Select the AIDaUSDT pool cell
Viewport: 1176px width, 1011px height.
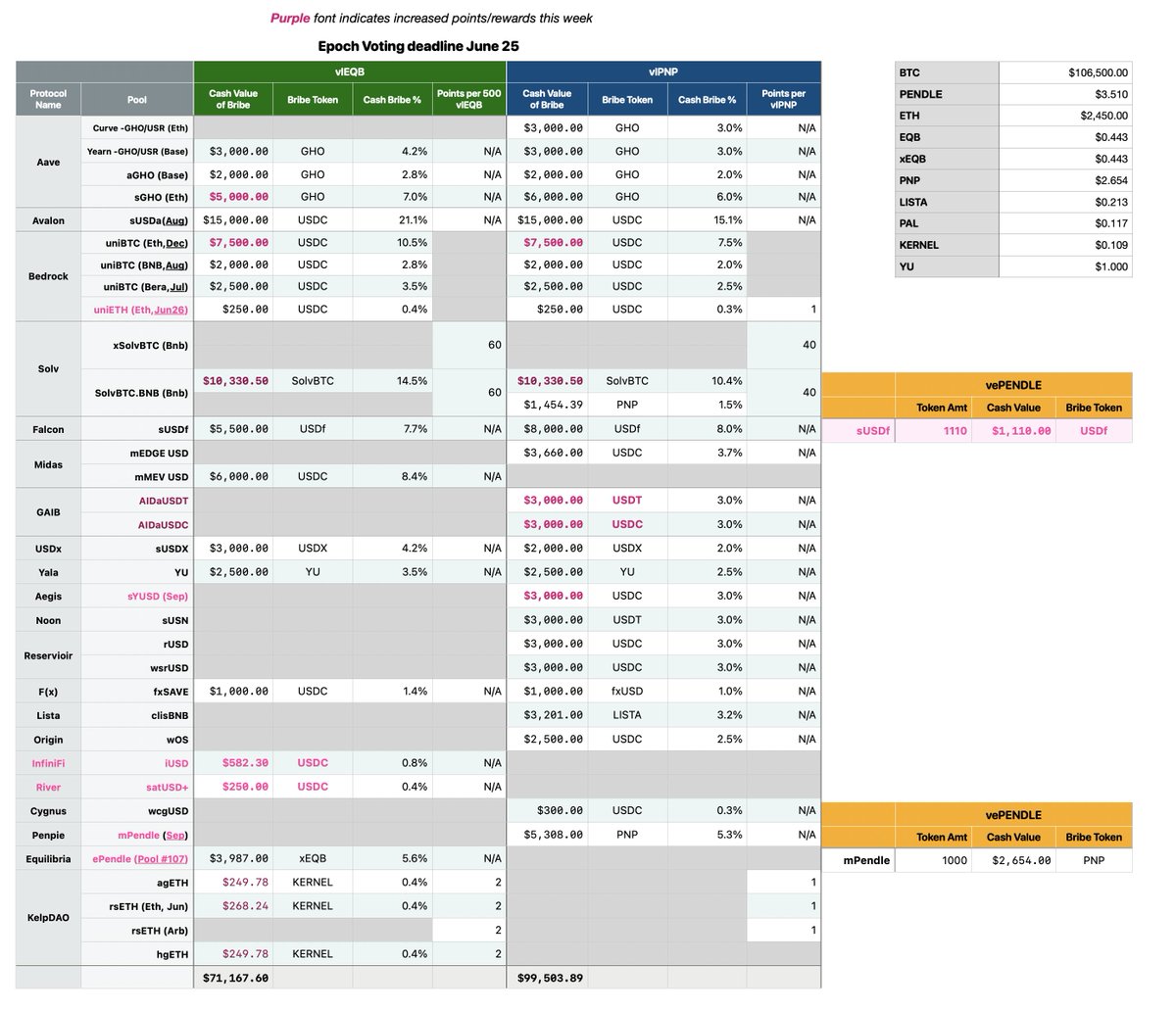point(137,500)
